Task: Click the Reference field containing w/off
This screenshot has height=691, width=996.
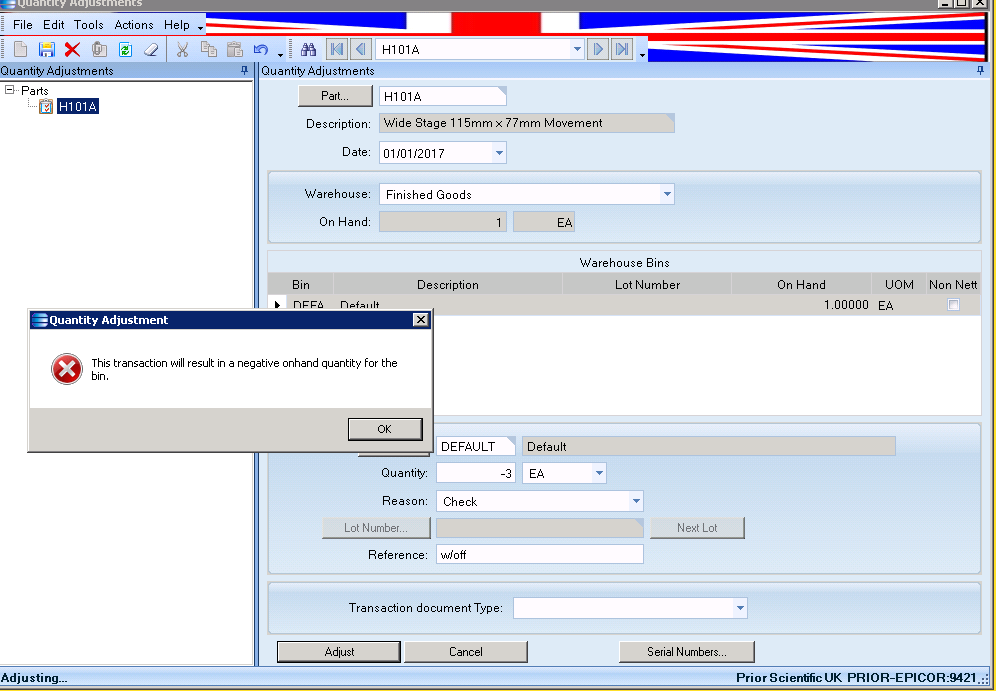Action: (539, 554)
